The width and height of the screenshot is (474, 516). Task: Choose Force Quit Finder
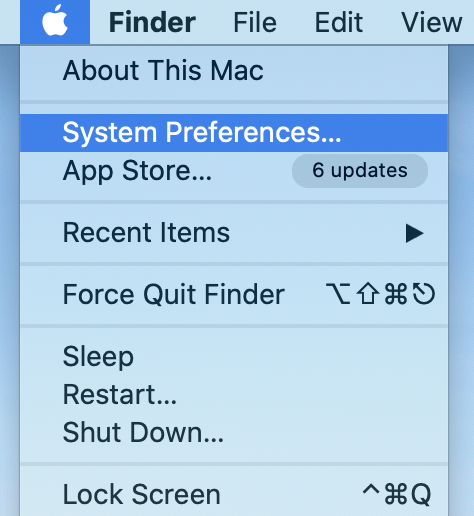(234, 295)
